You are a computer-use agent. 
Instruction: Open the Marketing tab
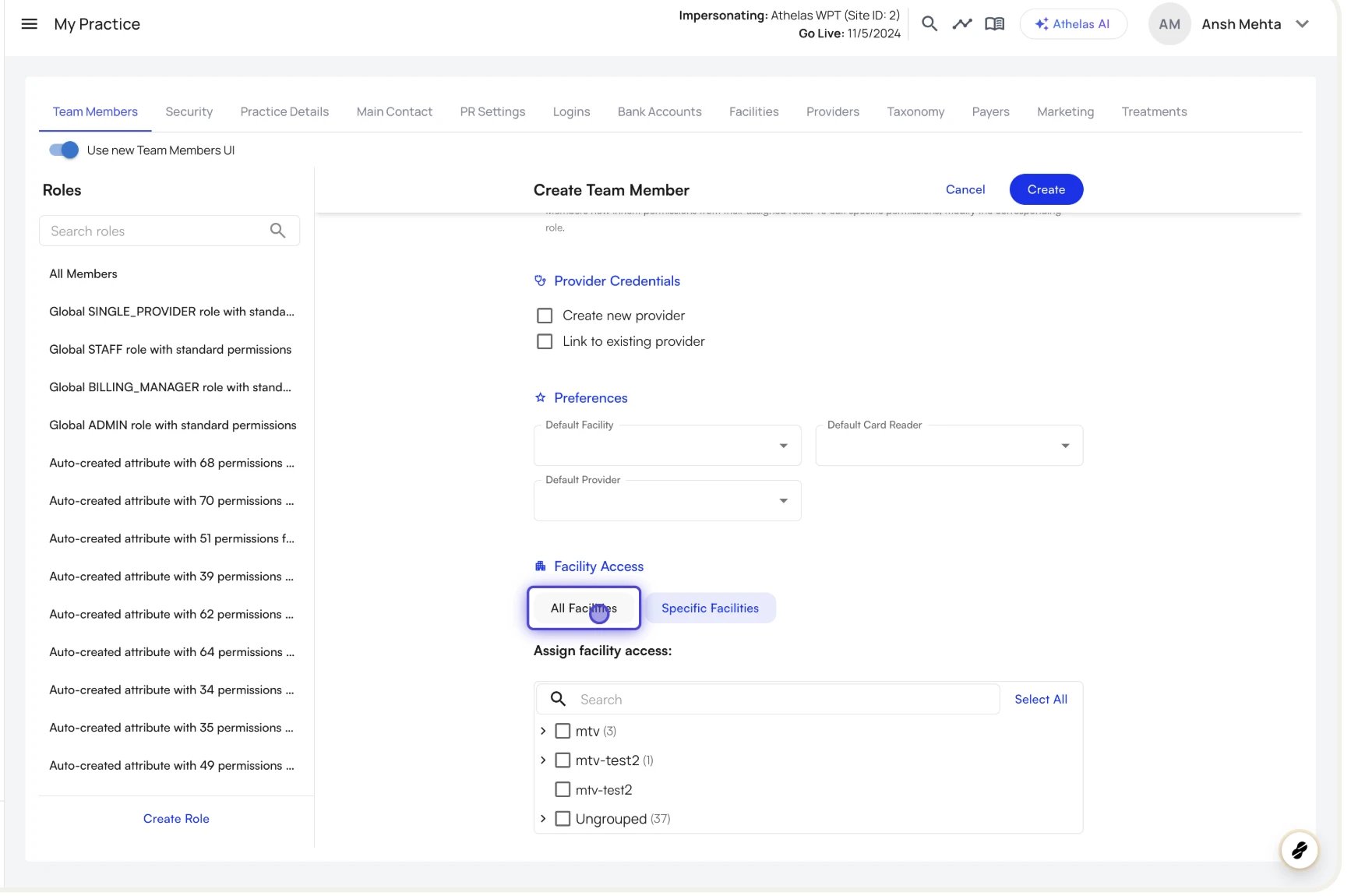1065,111
